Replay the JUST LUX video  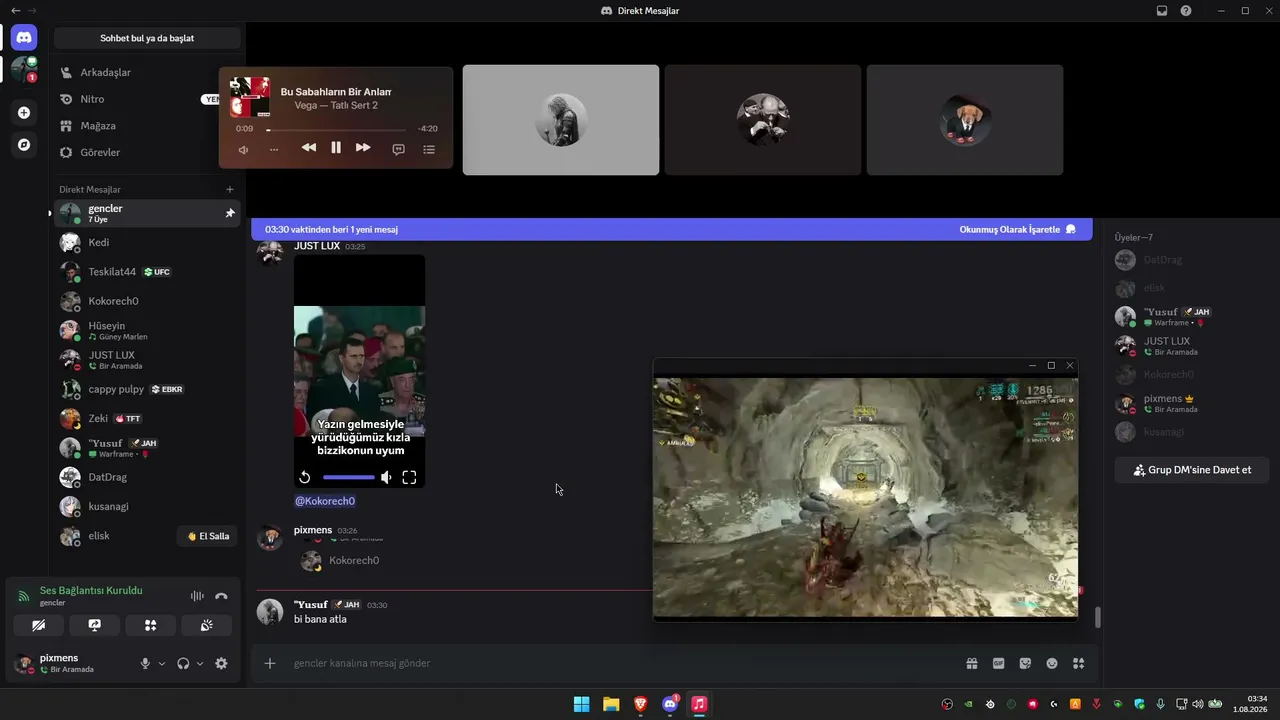pyautogui.click(x=305, y=478)
